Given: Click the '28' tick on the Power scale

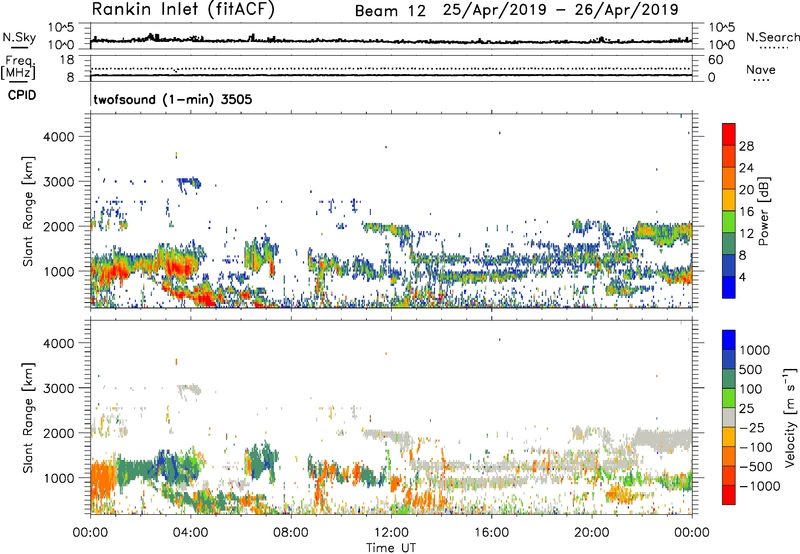Looking at the screenshot, I should pos(746,147).
